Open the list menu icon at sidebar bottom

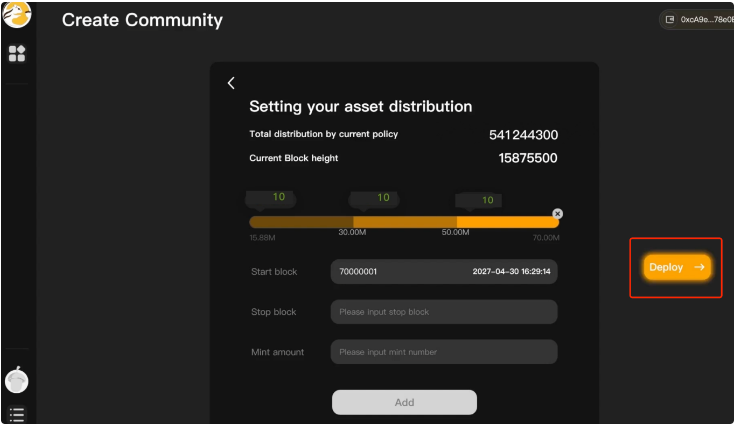click(x=17, y=413)
